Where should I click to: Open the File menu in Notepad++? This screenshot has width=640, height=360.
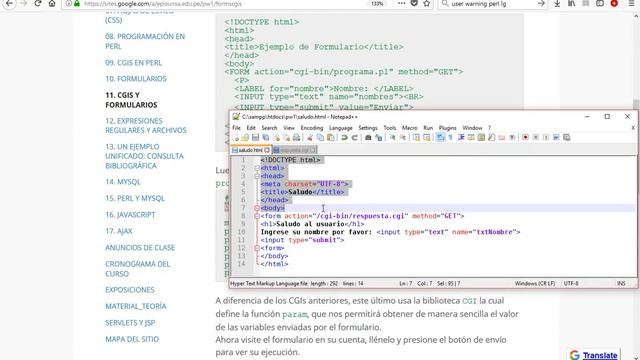tap(236, 128)
